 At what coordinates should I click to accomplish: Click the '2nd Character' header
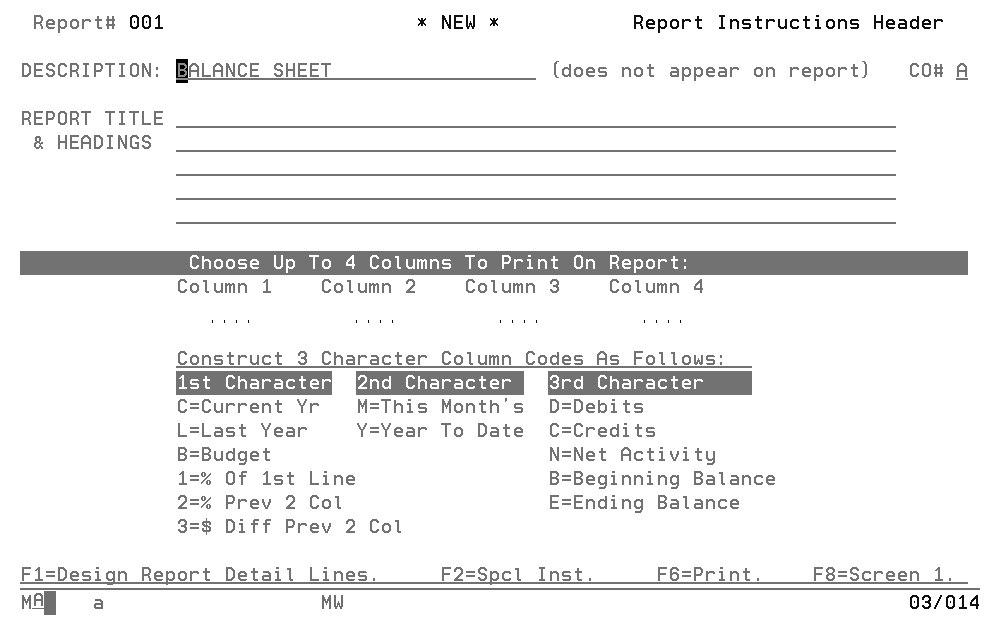click(x=440, y=383)
